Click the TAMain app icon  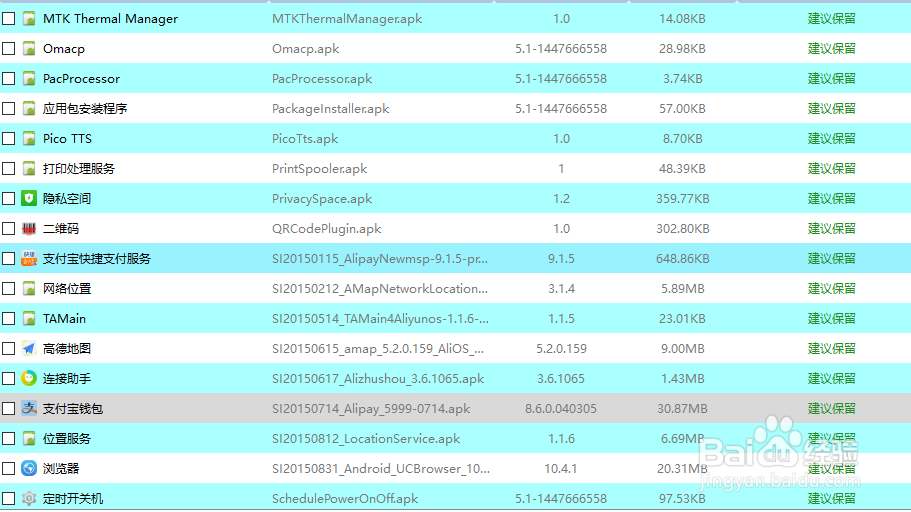[29, 319]
